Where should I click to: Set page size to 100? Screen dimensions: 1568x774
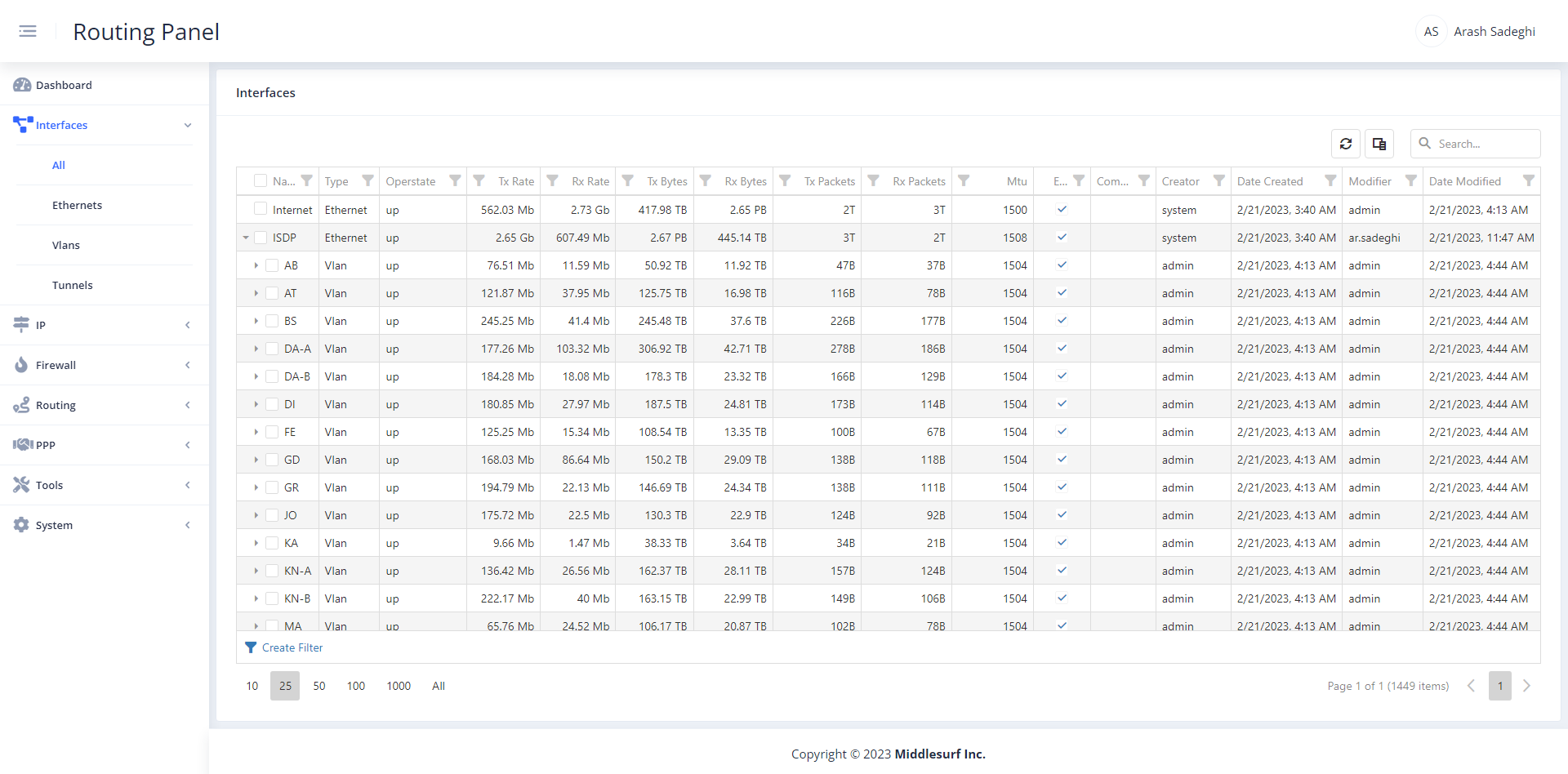coord(356,686)
